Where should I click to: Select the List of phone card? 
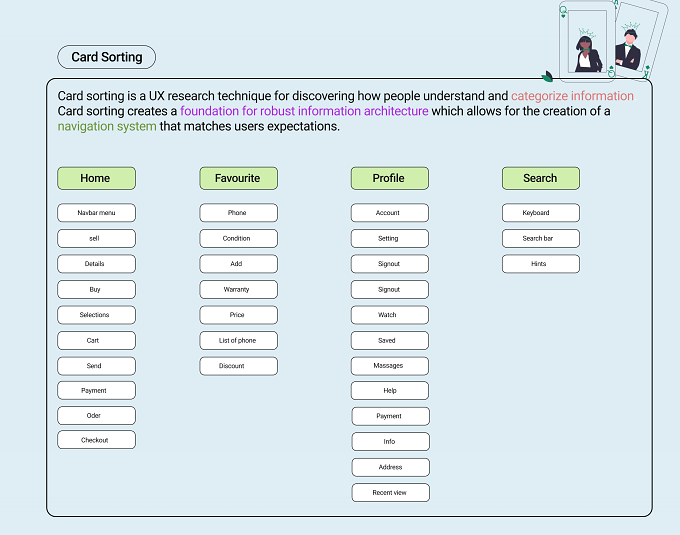[x=239, y=340]
